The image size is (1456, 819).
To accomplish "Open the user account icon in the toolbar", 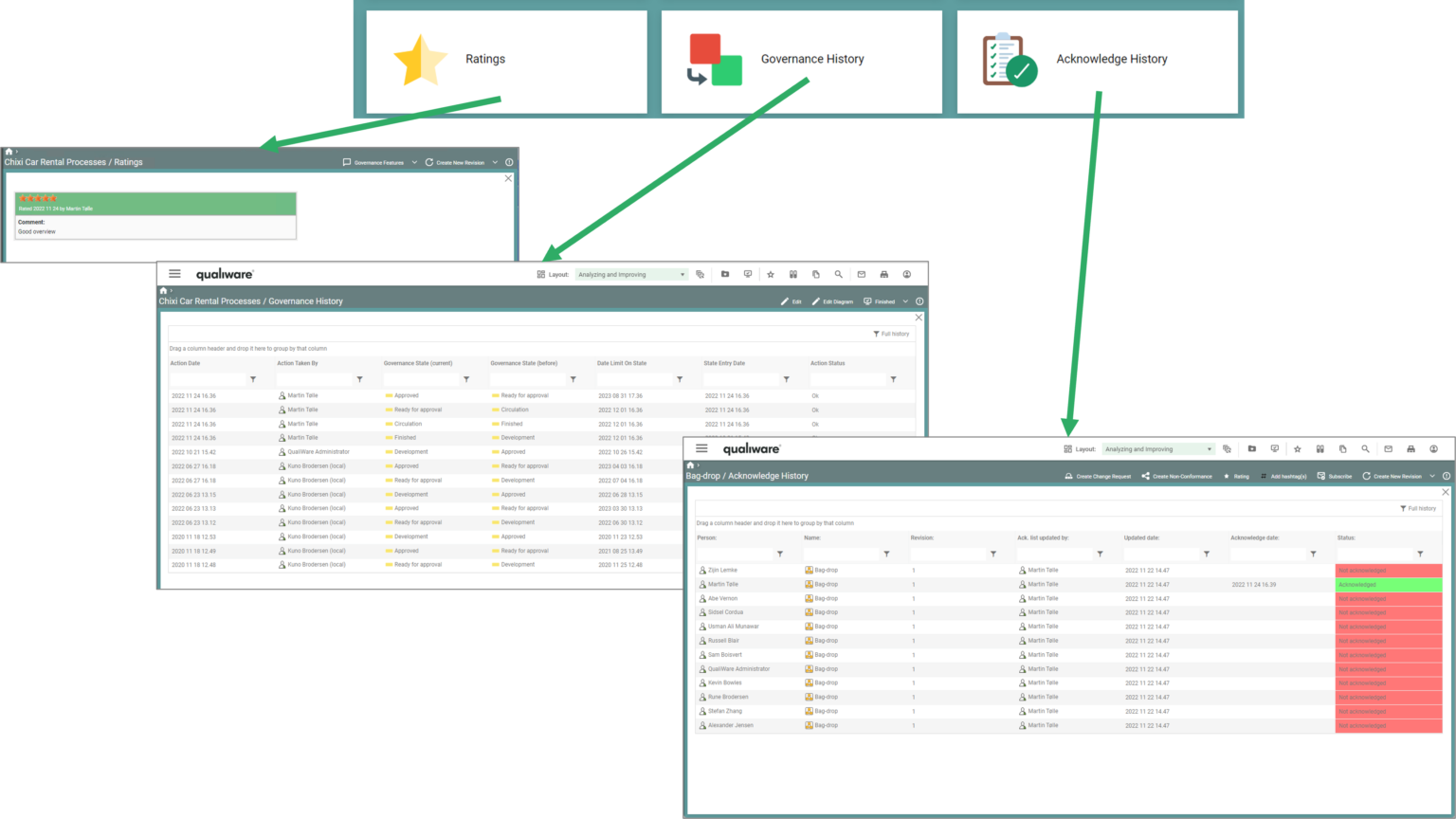I will (x=906, y=274).
